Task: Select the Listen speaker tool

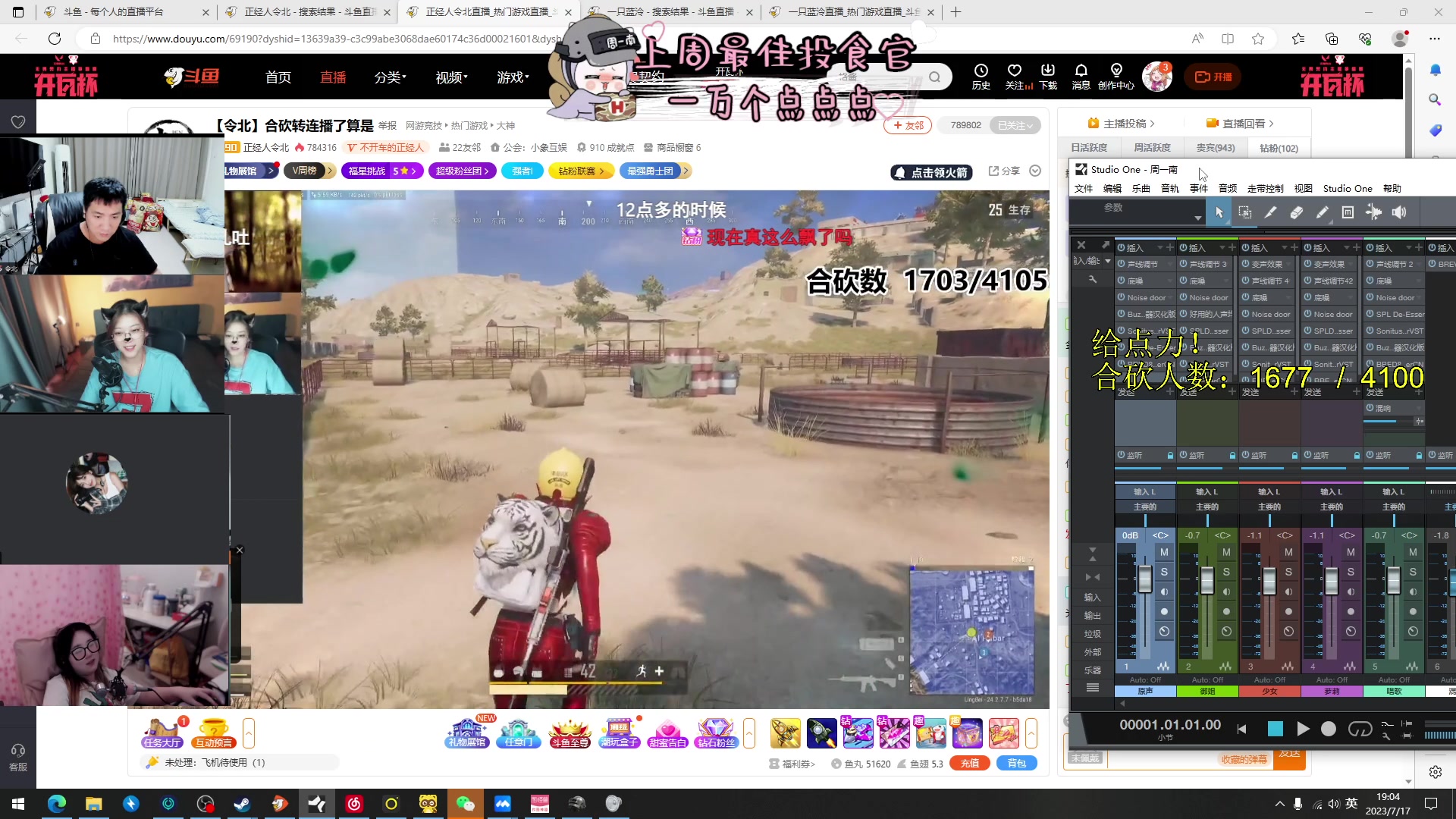Action: pyautogui.click(x=1399, y=213)
